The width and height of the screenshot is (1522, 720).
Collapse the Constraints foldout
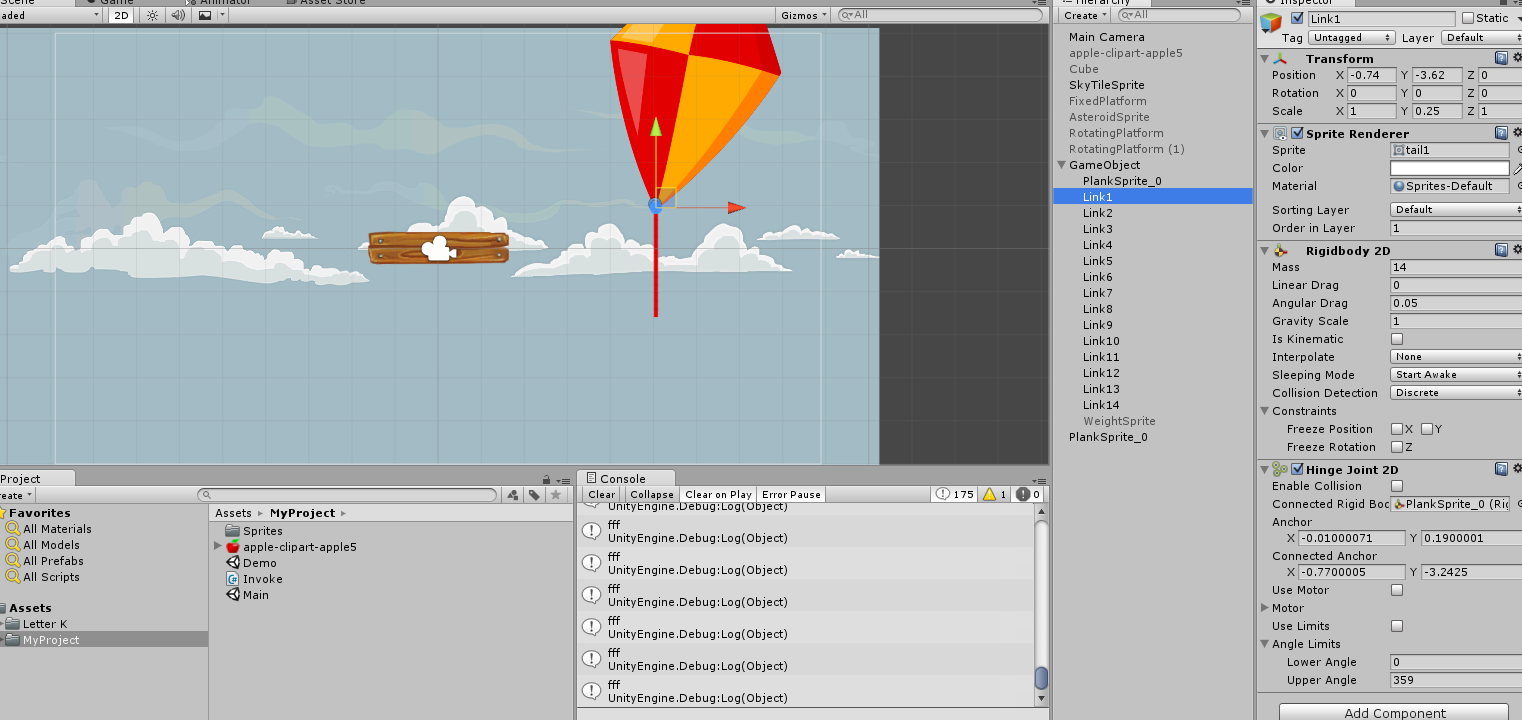1265,411
